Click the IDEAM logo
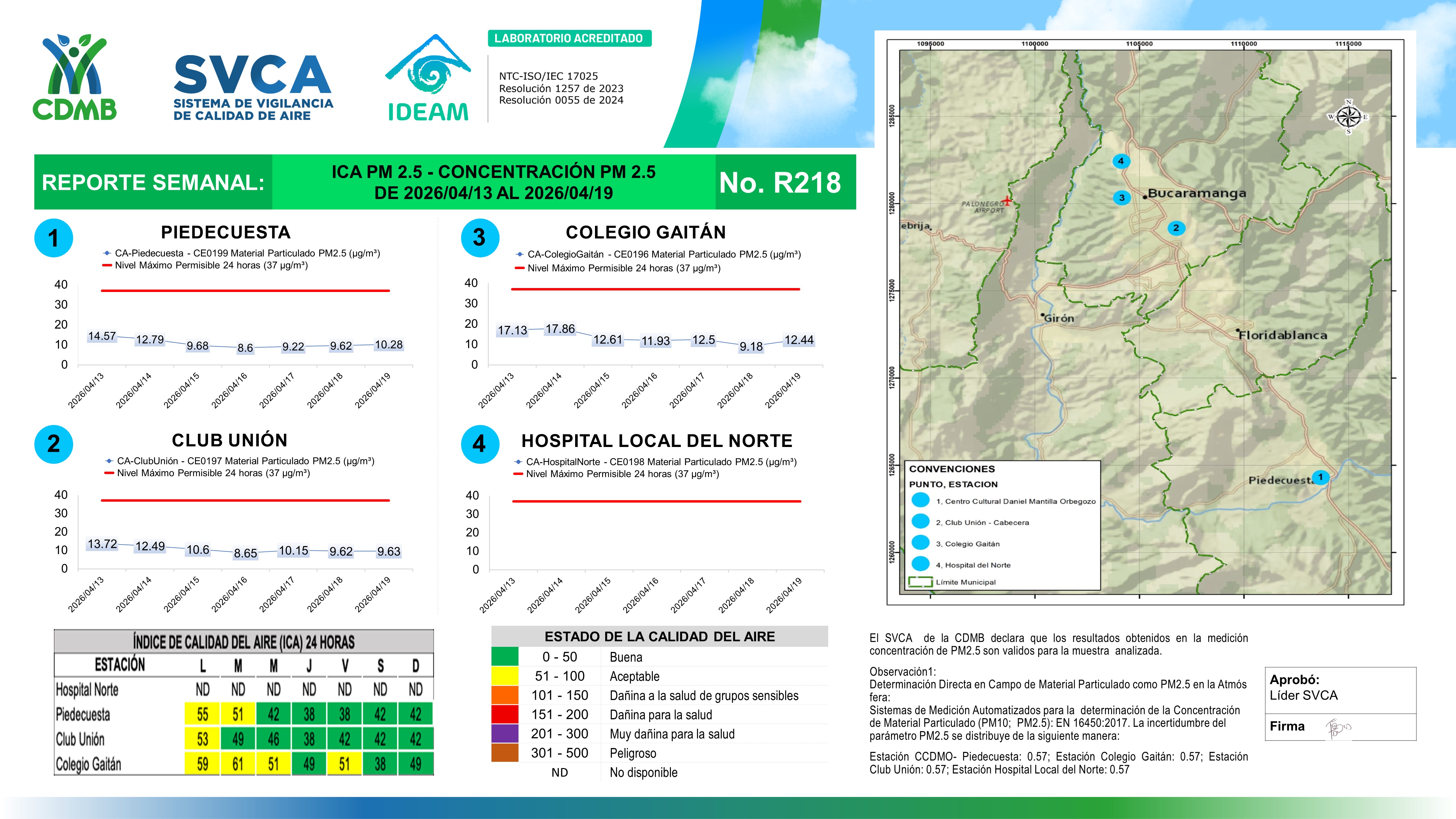Viewport: 1456px width, 819px height. (x=428, y=79)
